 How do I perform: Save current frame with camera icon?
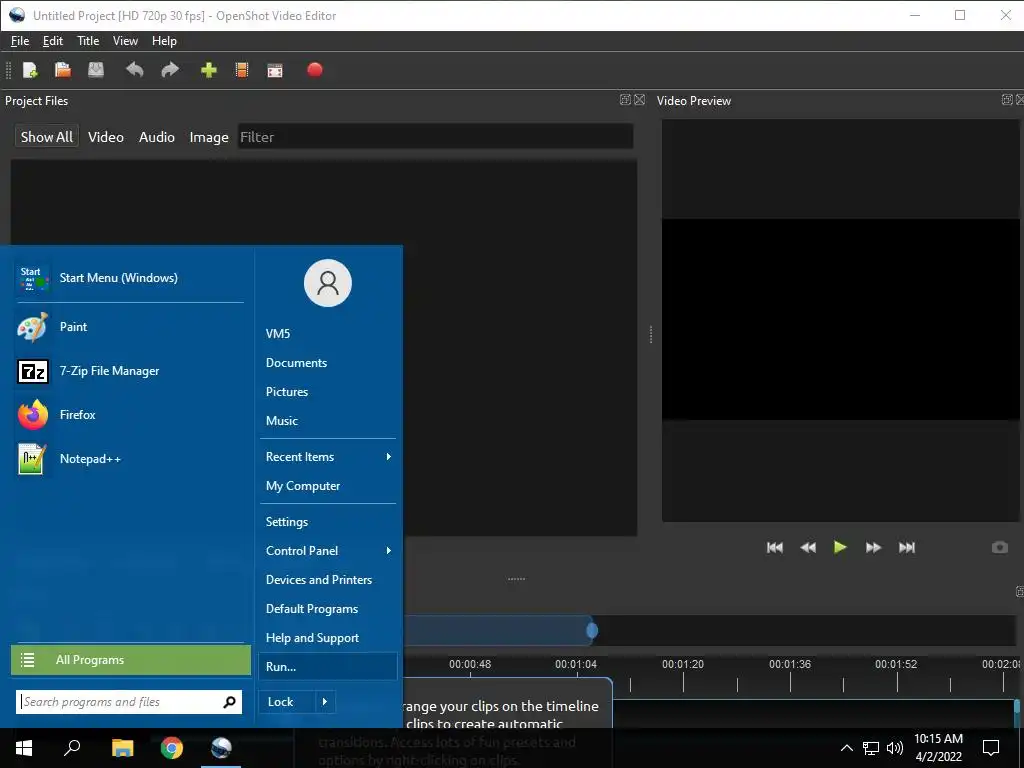(1000, 547)
